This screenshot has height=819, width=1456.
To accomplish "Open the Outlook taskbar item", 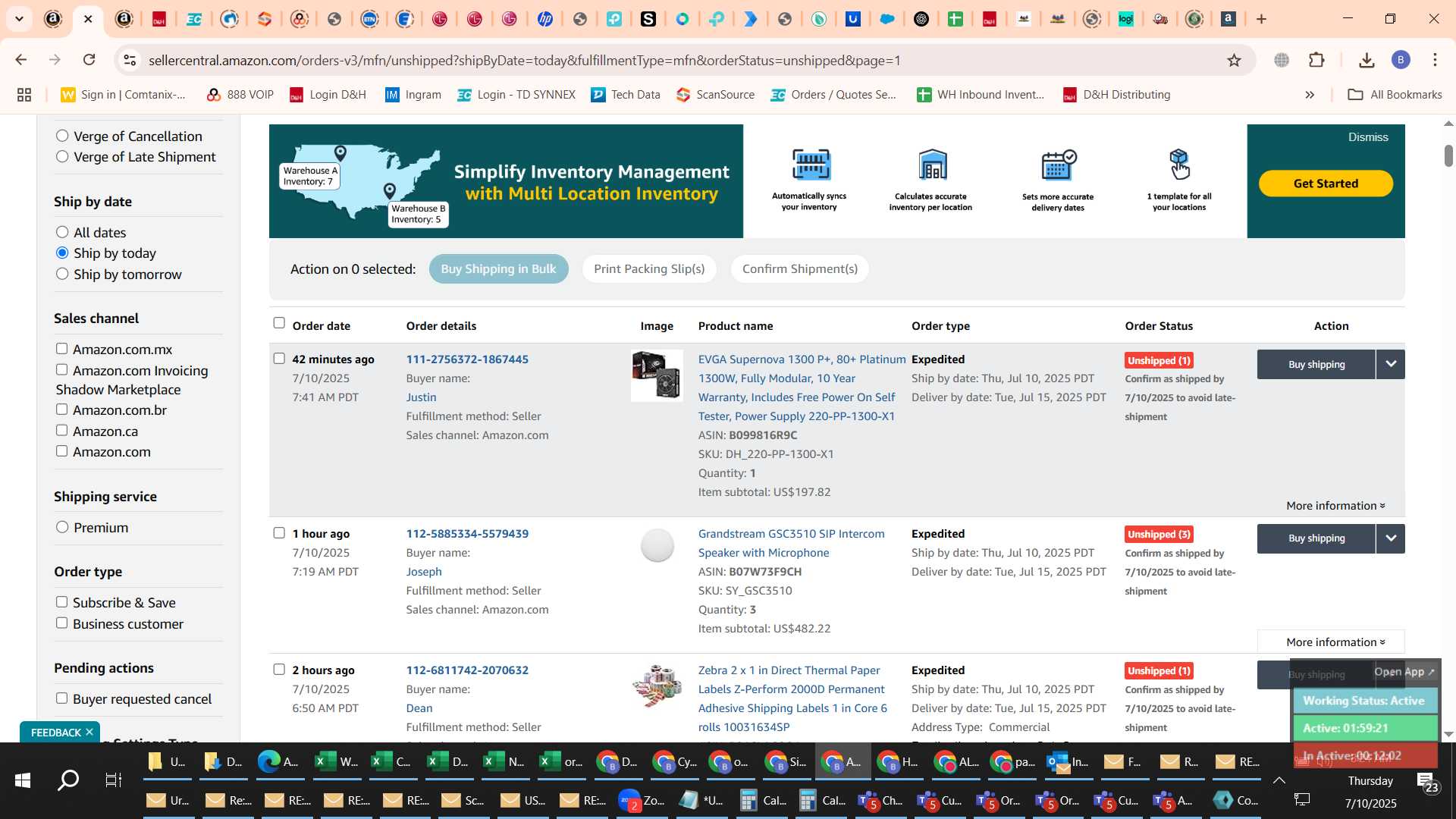I will (1068, 761).
